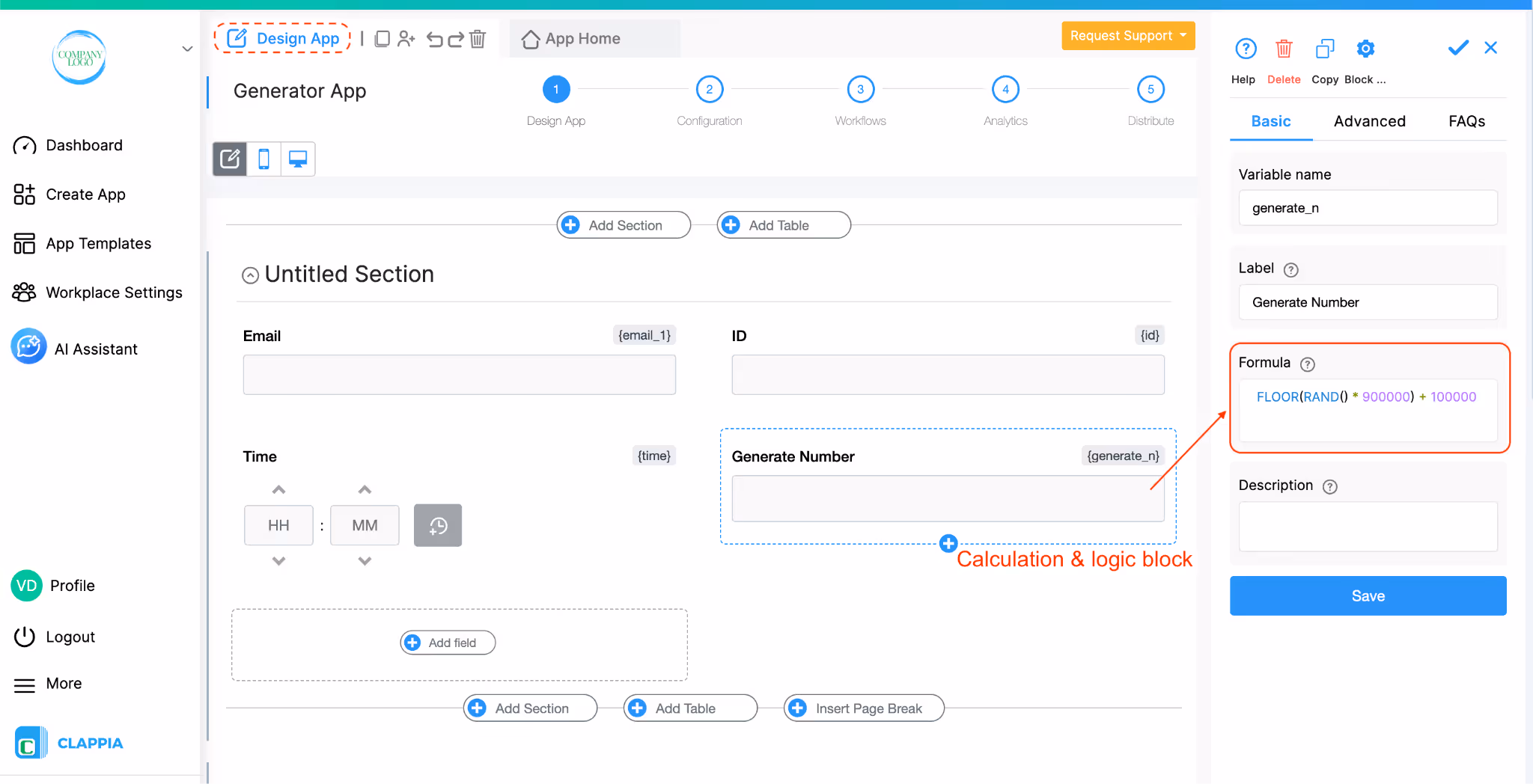Open Workplace Settings
The width and height of the screenshot is (1533, 784).
click(x=97, y=293)
